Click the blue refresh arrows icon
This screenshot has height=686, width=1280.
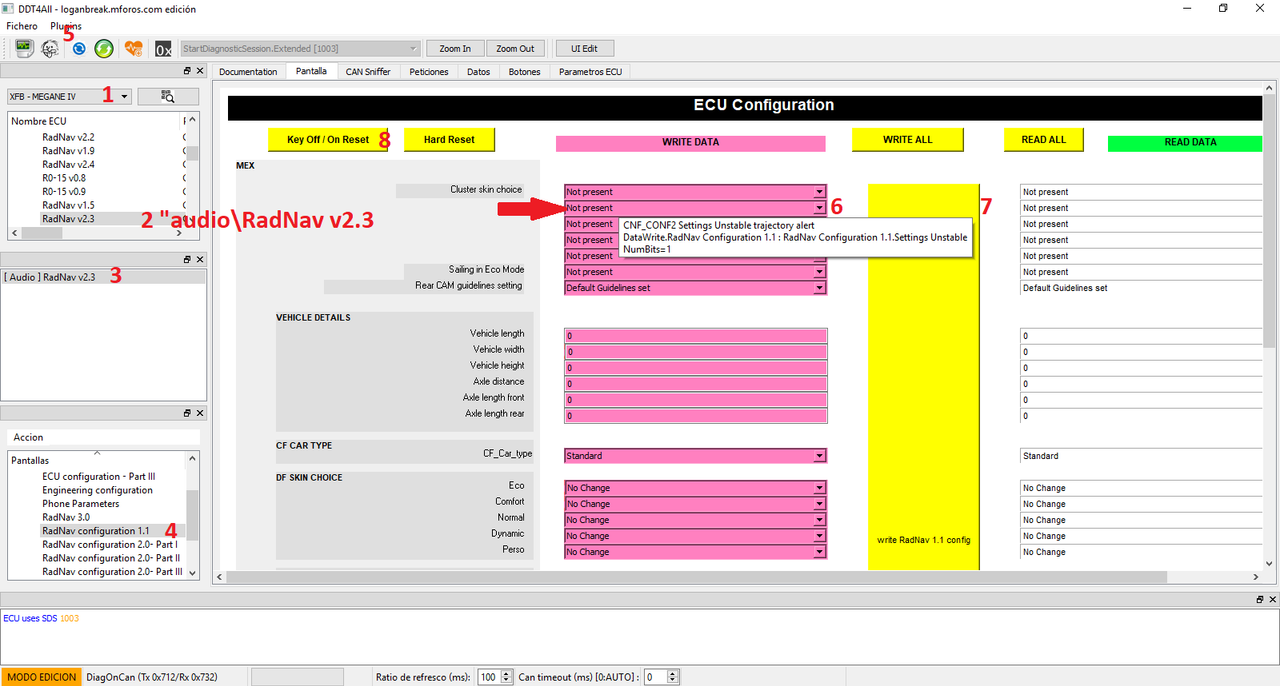pos(78,48)
